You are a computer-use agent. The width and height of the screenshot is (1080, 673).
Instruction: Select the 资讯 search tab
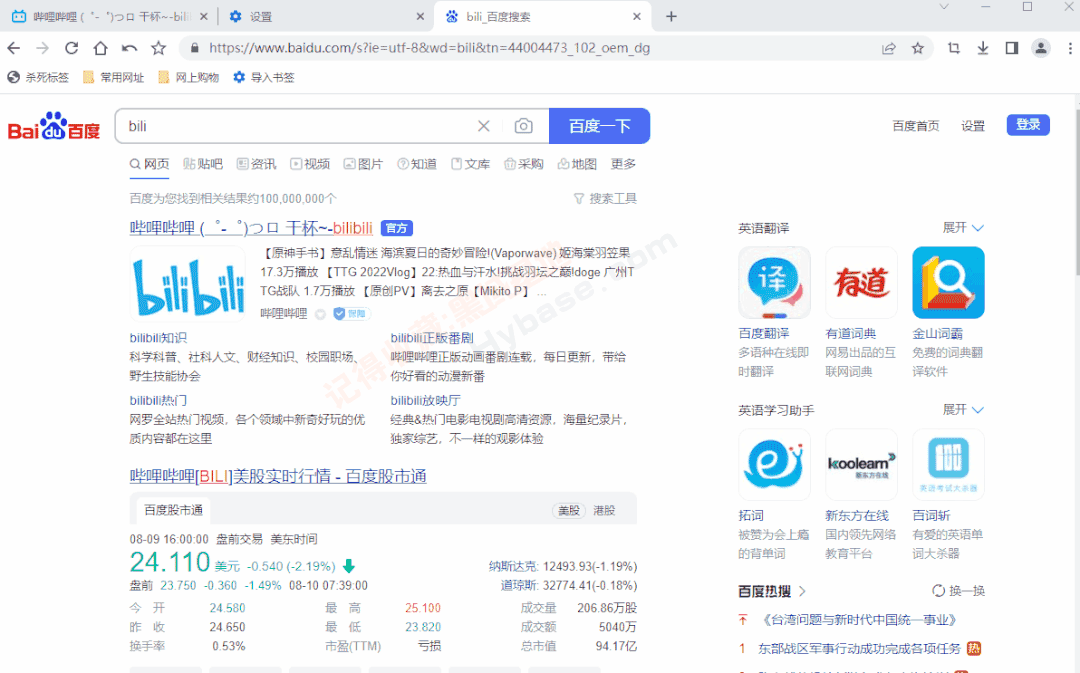tap(256, 164)
